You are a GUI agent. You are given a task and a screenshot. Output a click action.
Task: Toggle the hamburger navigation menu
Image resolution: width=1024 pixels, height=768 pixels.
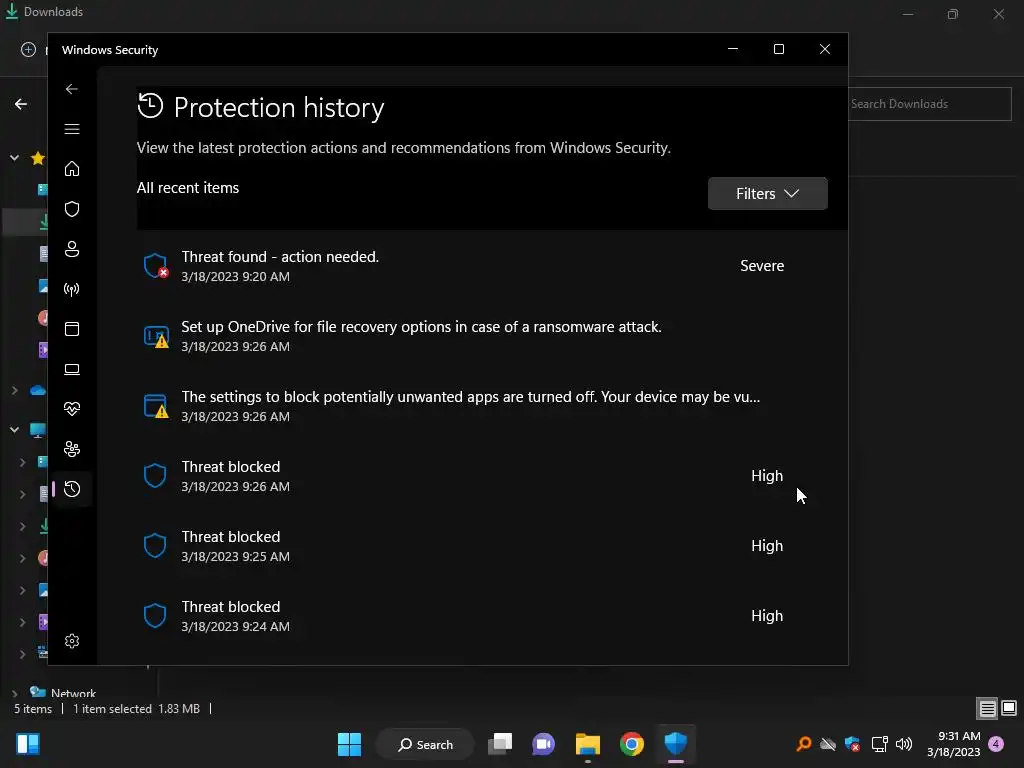tap(72, 129)
